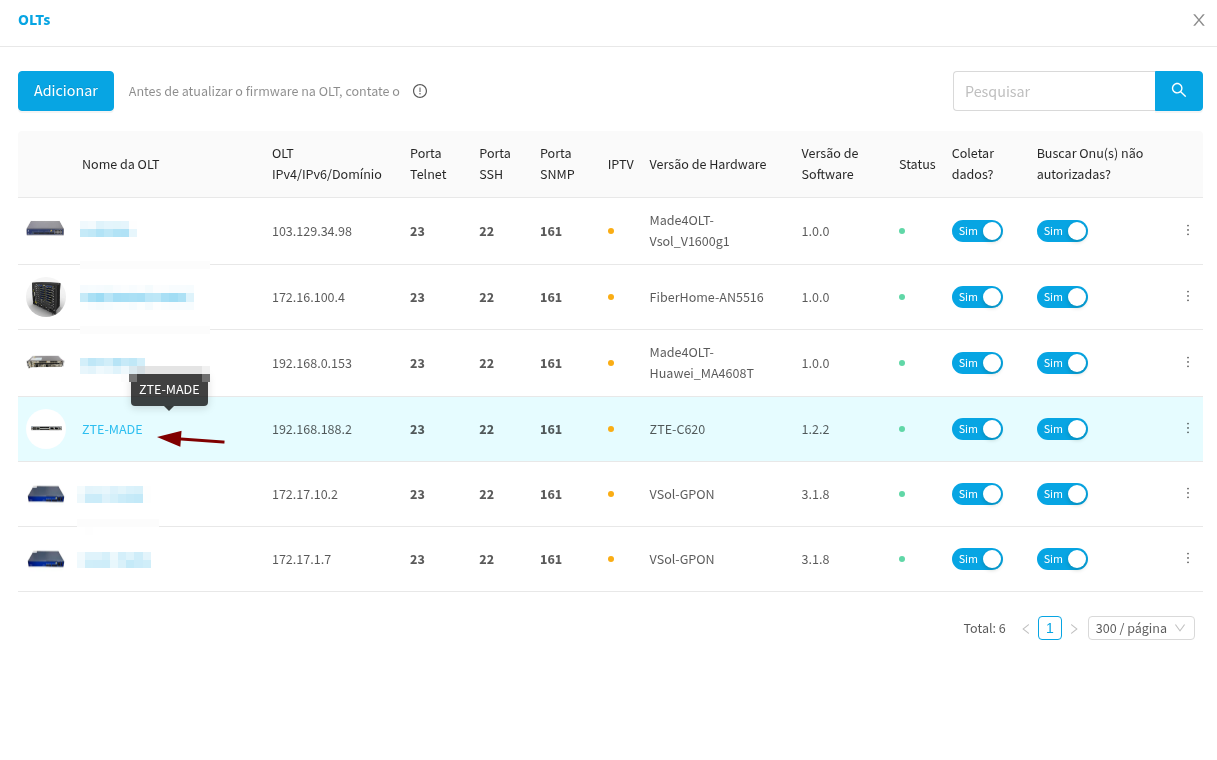Toggle unauthorized ONU search for Huawei_MA4608T row
This screenshot has width=1217, height=760.
tap(1061, 363)
